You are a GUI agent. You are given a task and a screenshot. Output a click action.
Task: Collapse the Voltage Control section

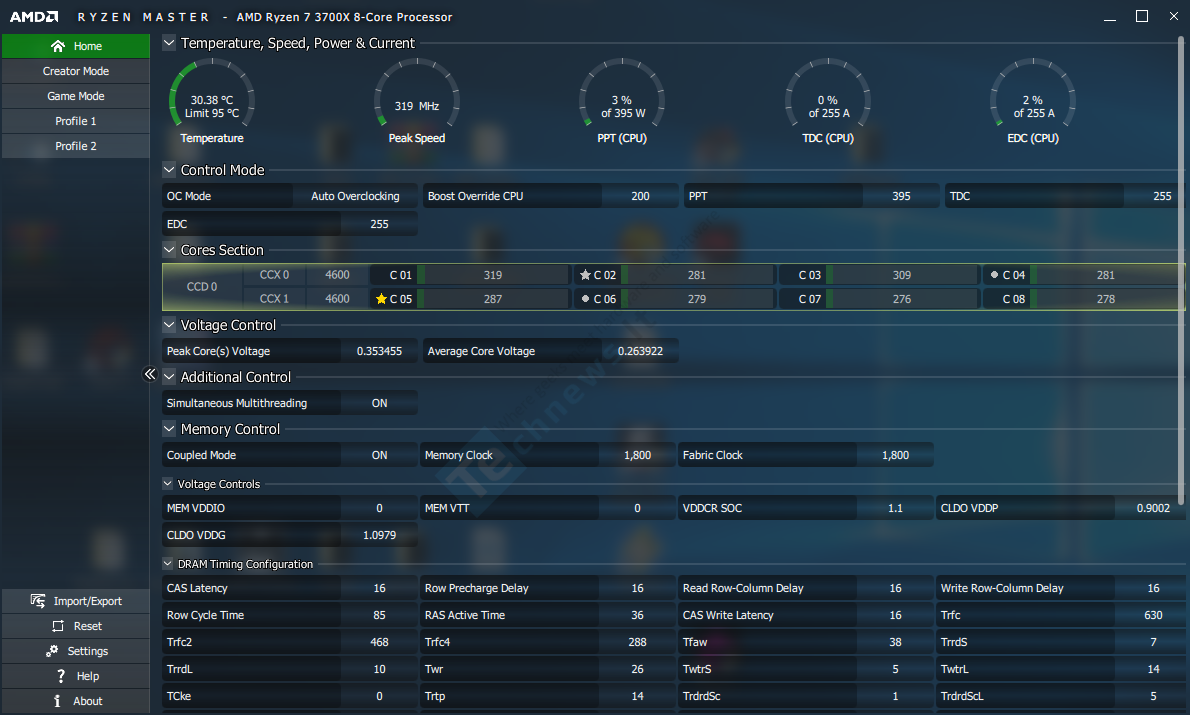169,325
